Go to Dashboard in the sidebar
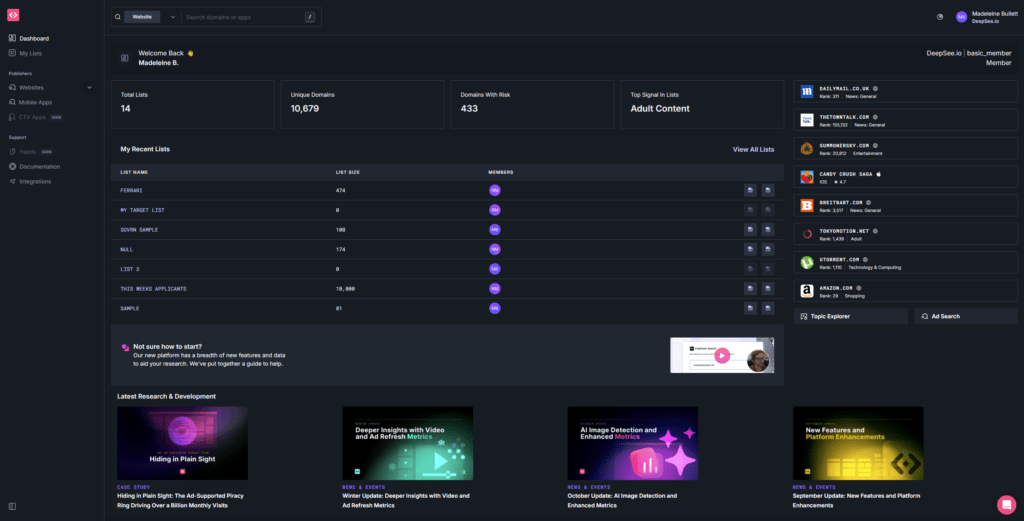Image resolution: width=1024 pixels, height=521 pixels. [29, 39]
